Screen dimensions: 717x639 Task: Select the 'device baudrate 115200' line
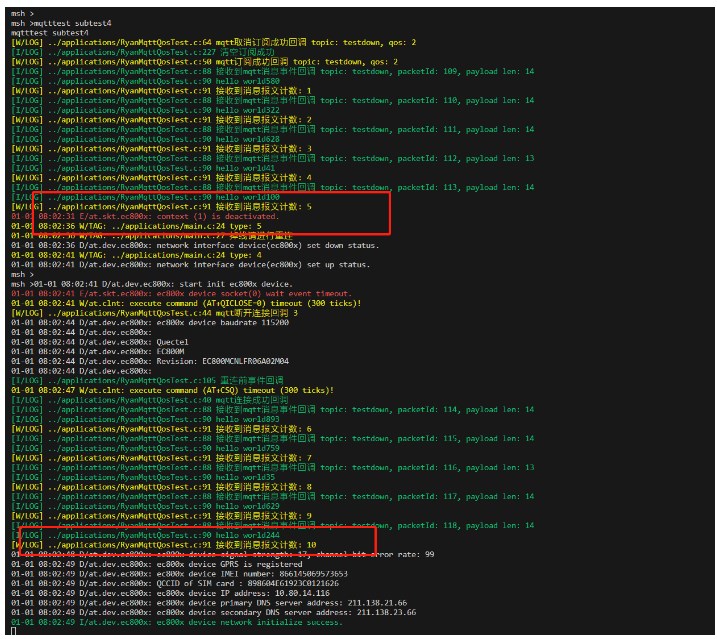[150, 322]
